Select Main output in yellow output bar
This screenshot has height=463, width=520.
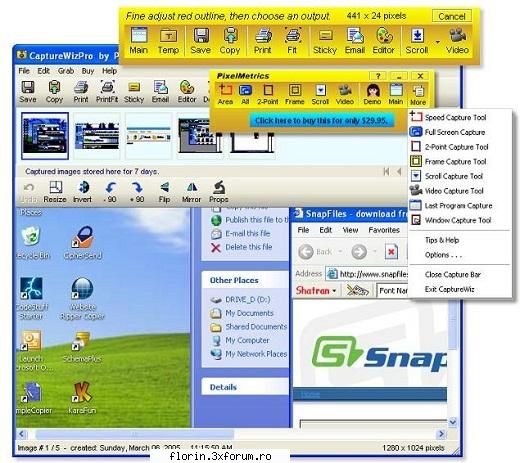[139, 41]
